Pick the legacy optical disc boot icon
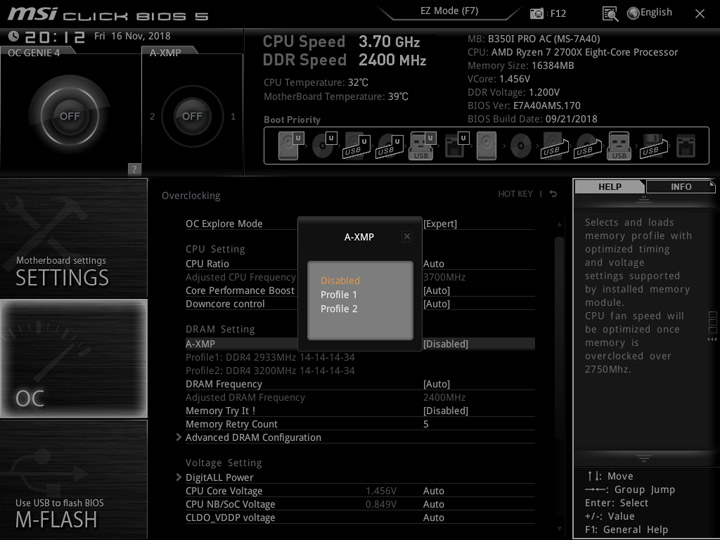720x540 pixels. tap(520, 146)
